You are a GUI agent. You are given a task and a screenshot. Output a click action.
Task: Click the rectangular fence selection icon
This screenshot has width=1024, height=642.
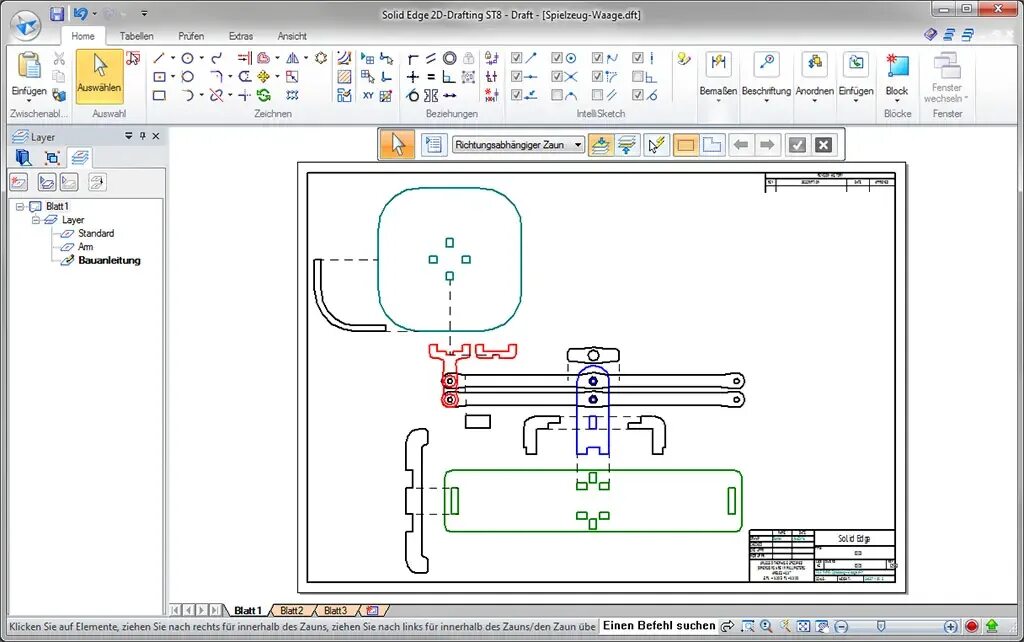coord(685,145)
